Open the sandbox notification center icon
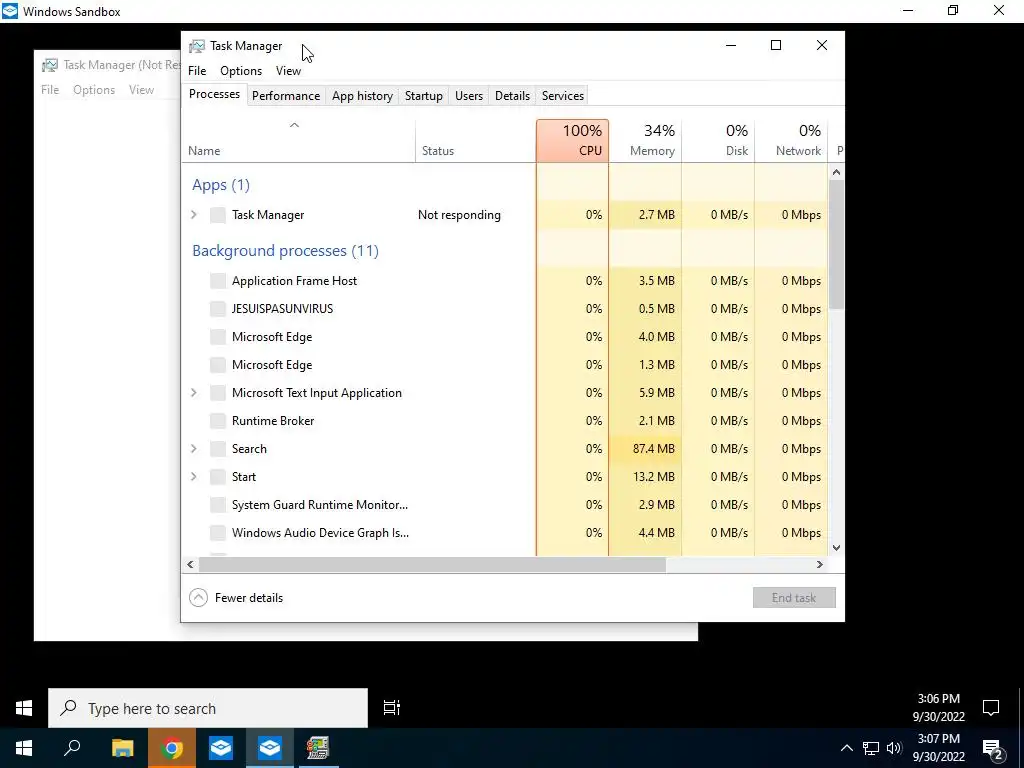 point(991,708)
